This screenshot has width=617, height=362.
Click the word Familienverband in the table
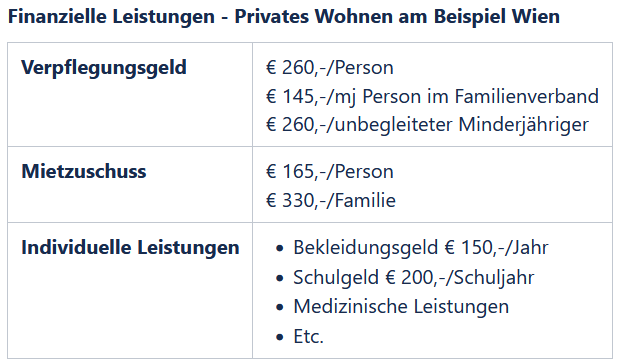pos(527,96)
